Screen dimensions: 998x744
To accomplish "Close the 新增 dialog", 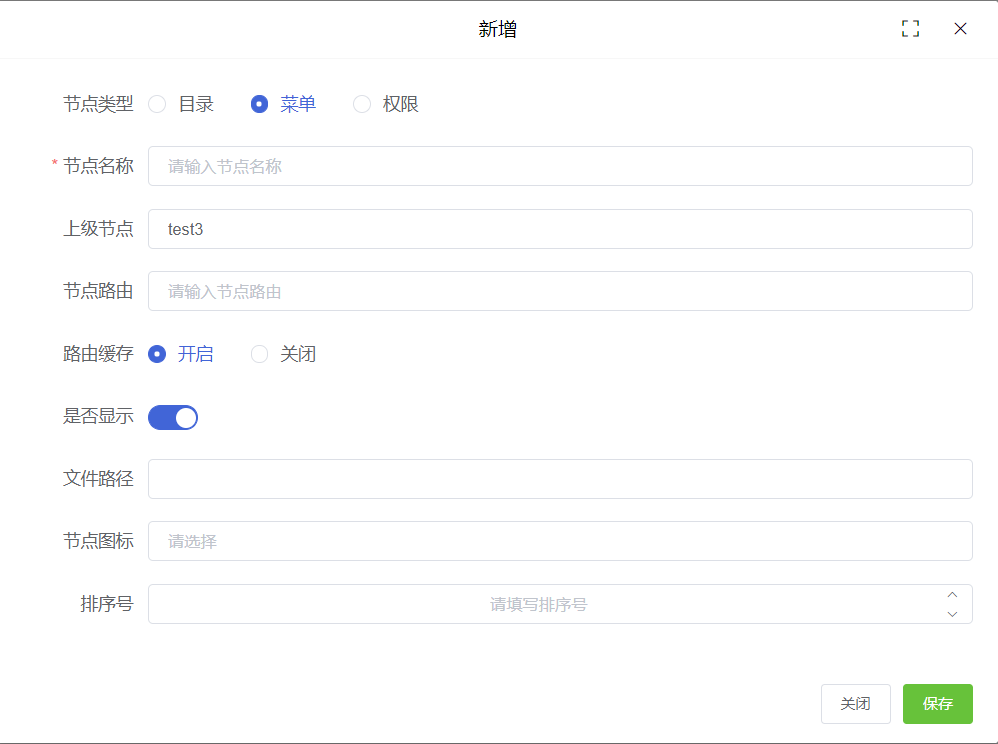I will 960,28.
